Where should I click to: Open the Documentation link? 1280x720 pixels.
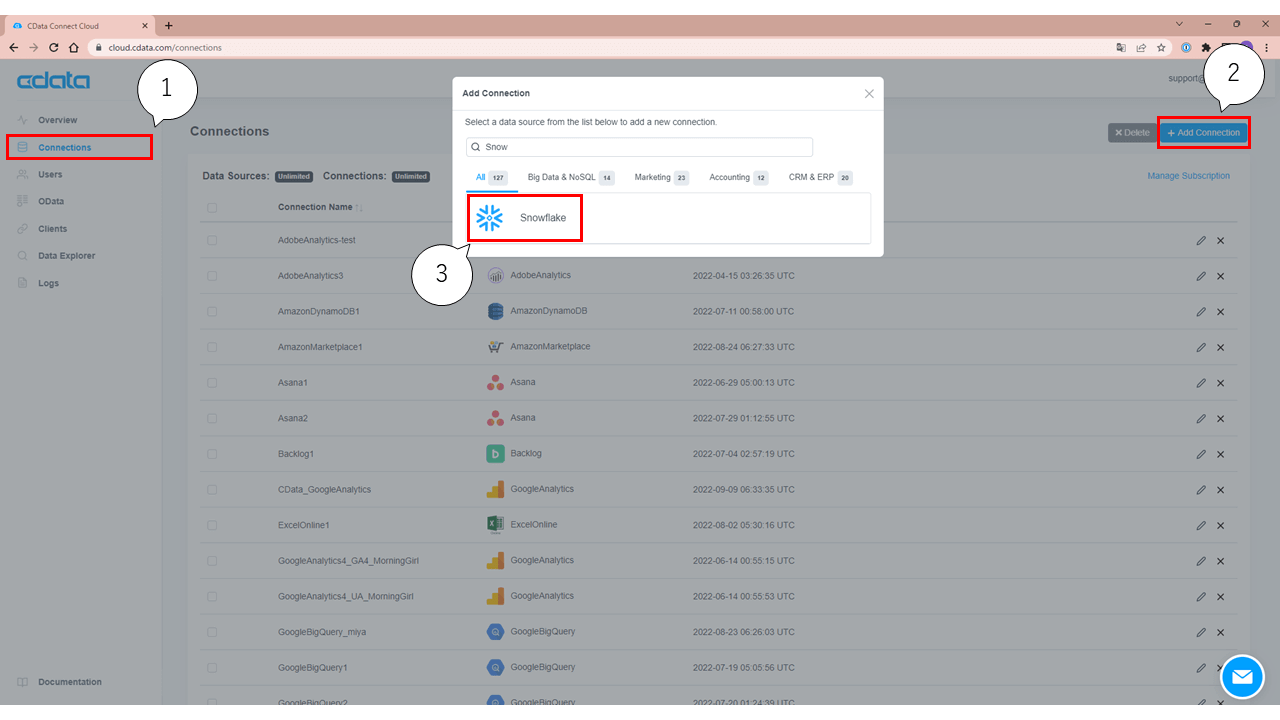coord(69,682)
